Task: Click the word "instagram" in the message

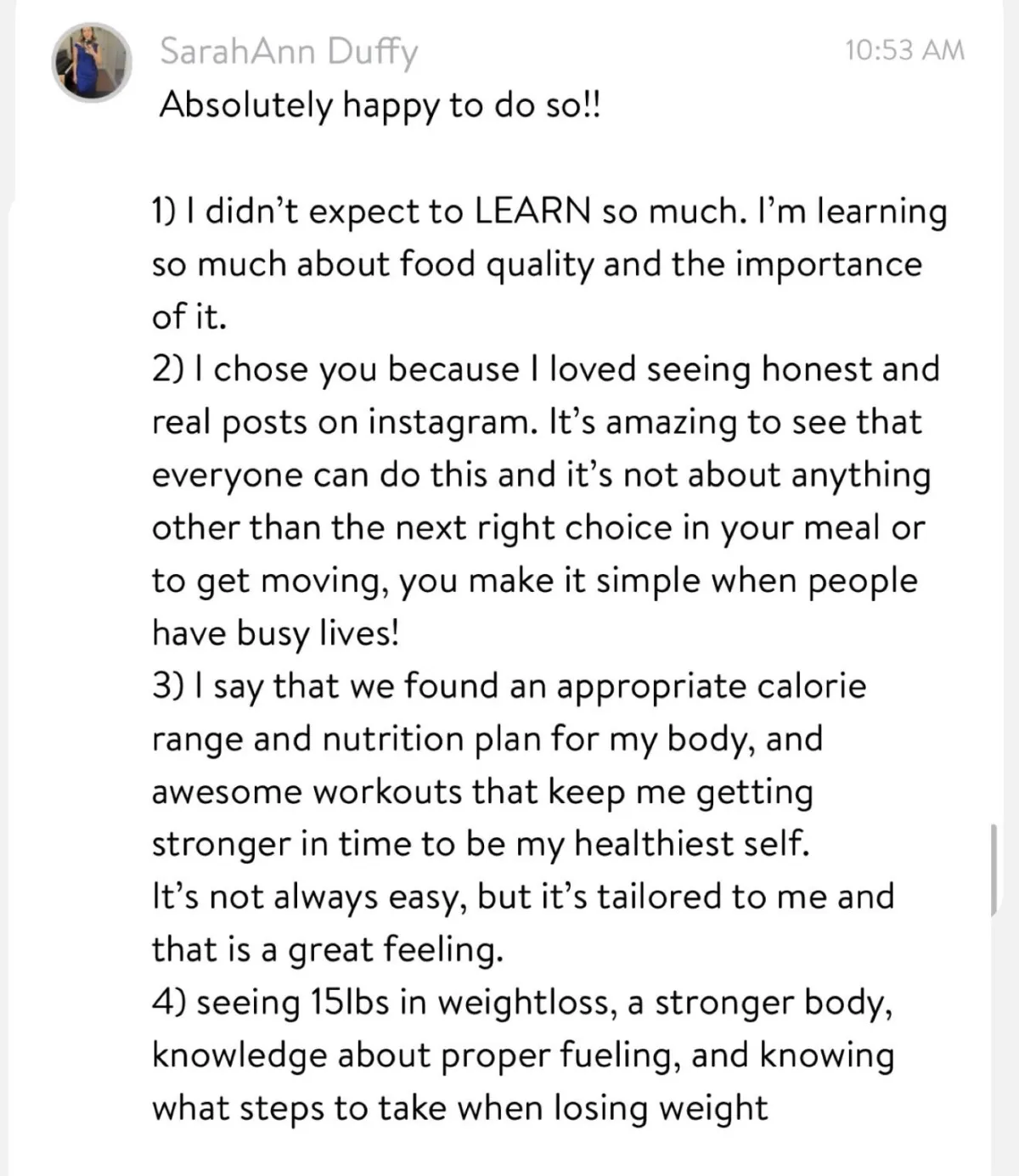Action: point(450,422)
